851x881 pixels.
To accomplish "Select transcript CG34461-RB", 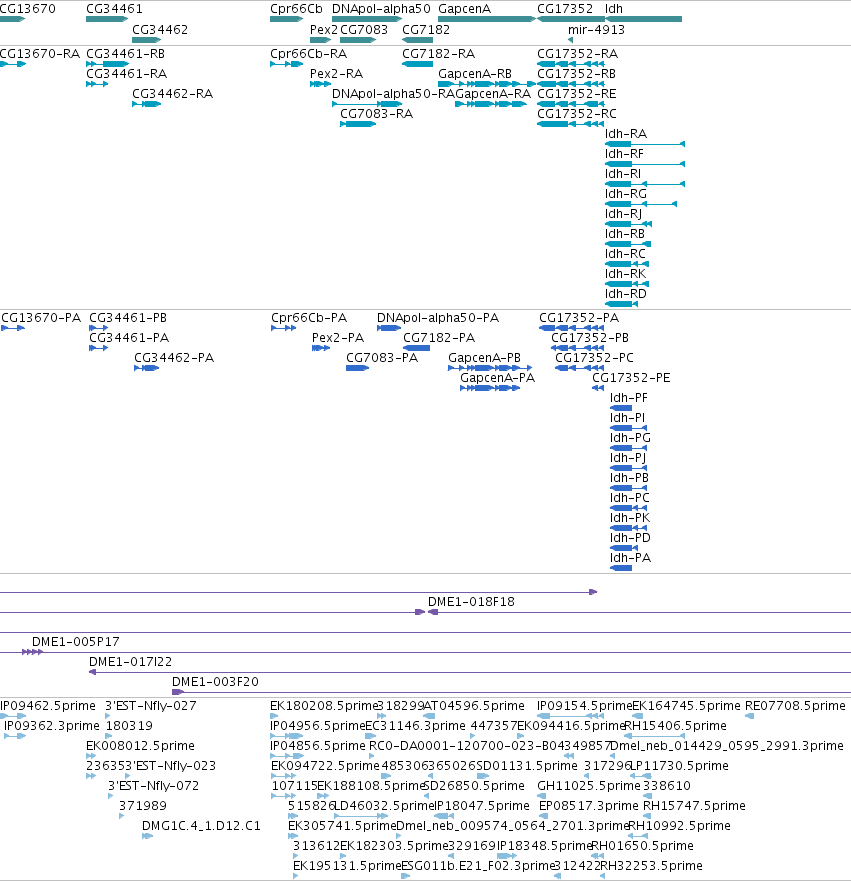I will tap(125, 54).
